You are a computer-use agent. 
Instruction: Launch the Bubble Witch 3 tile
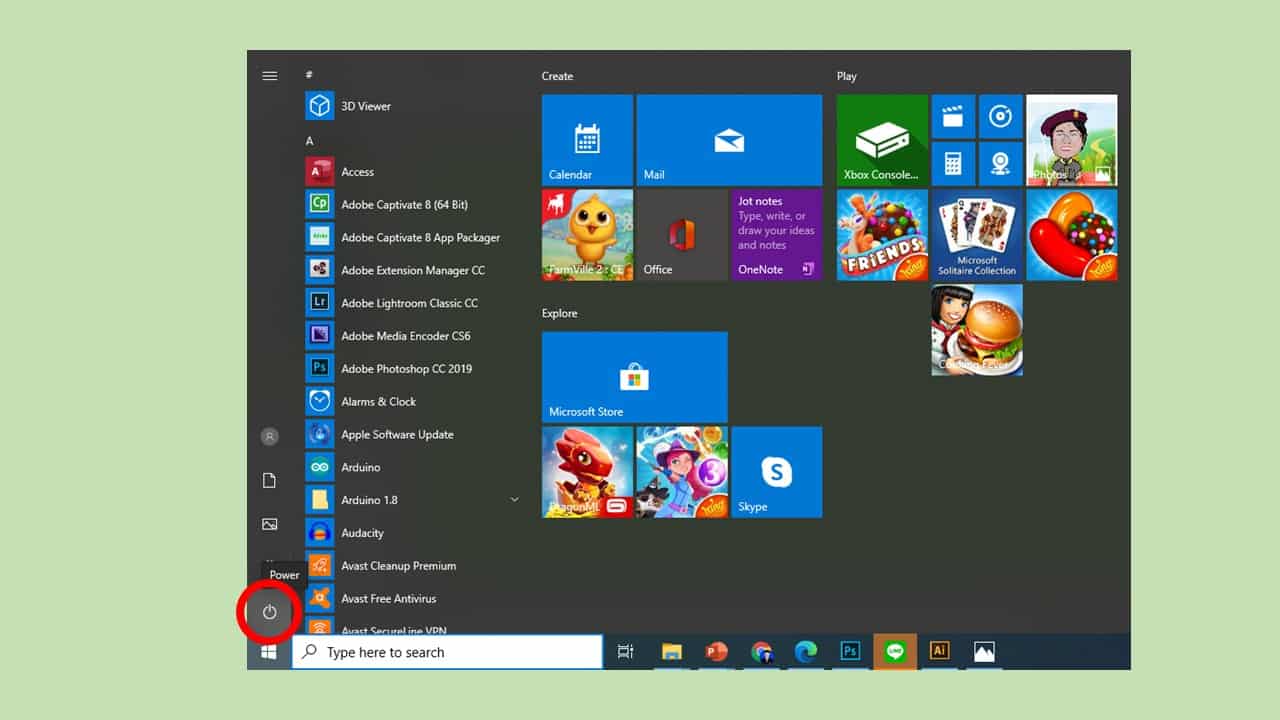(682, 472)
